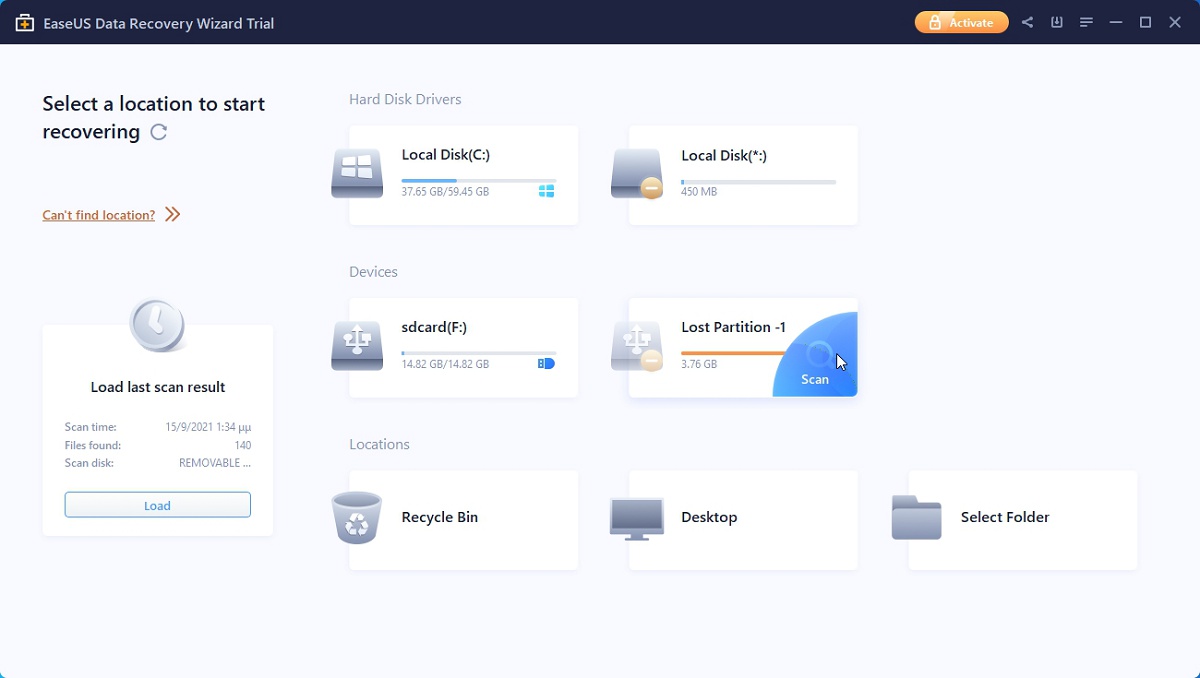Click the Lost Partition -1 label
The image size is (1200, 678).
pyautogui.click(x=733, y=327)
